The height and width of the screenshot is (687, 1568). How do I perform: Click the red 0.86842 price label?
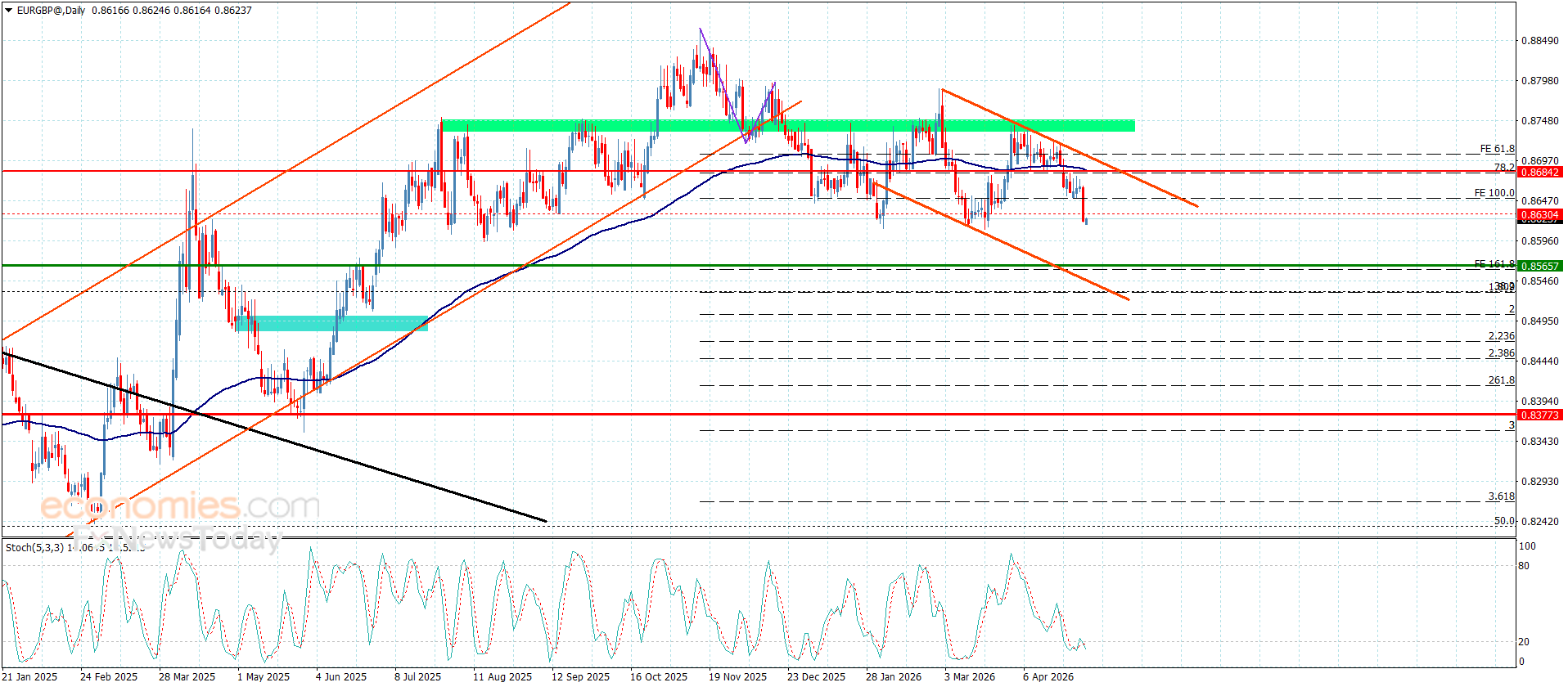coord(1539,172)
